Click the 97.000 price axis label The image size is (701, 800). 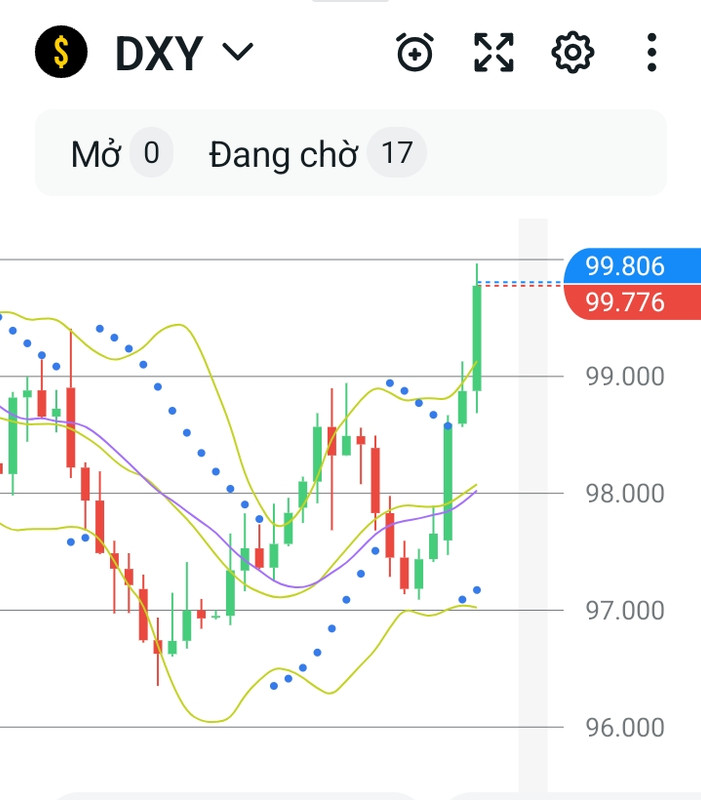[x=624, y=610]
